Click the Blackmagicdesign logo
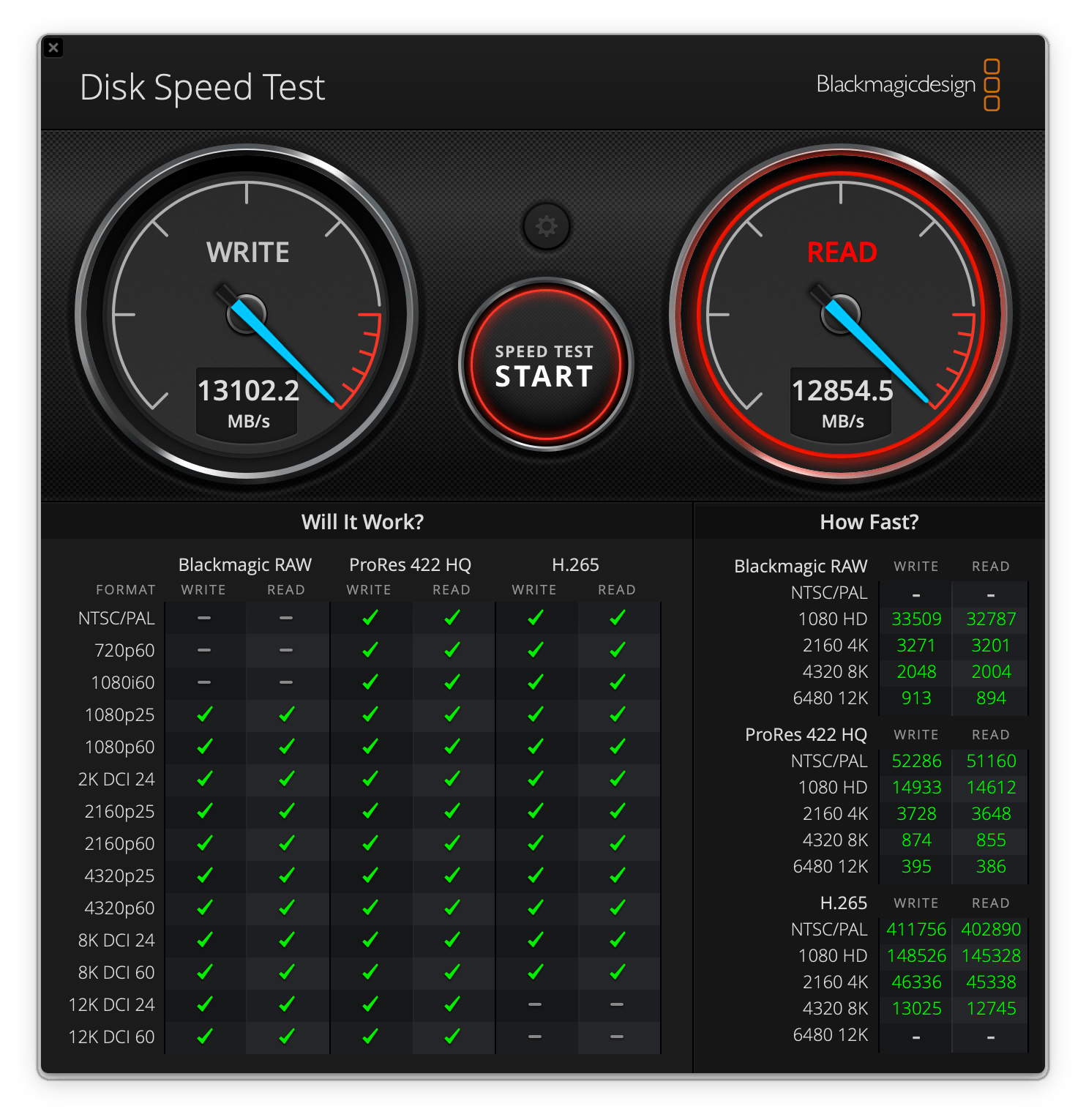Image resolution: width=1086 pixels, height=1120 pixels. click(907, 85)
